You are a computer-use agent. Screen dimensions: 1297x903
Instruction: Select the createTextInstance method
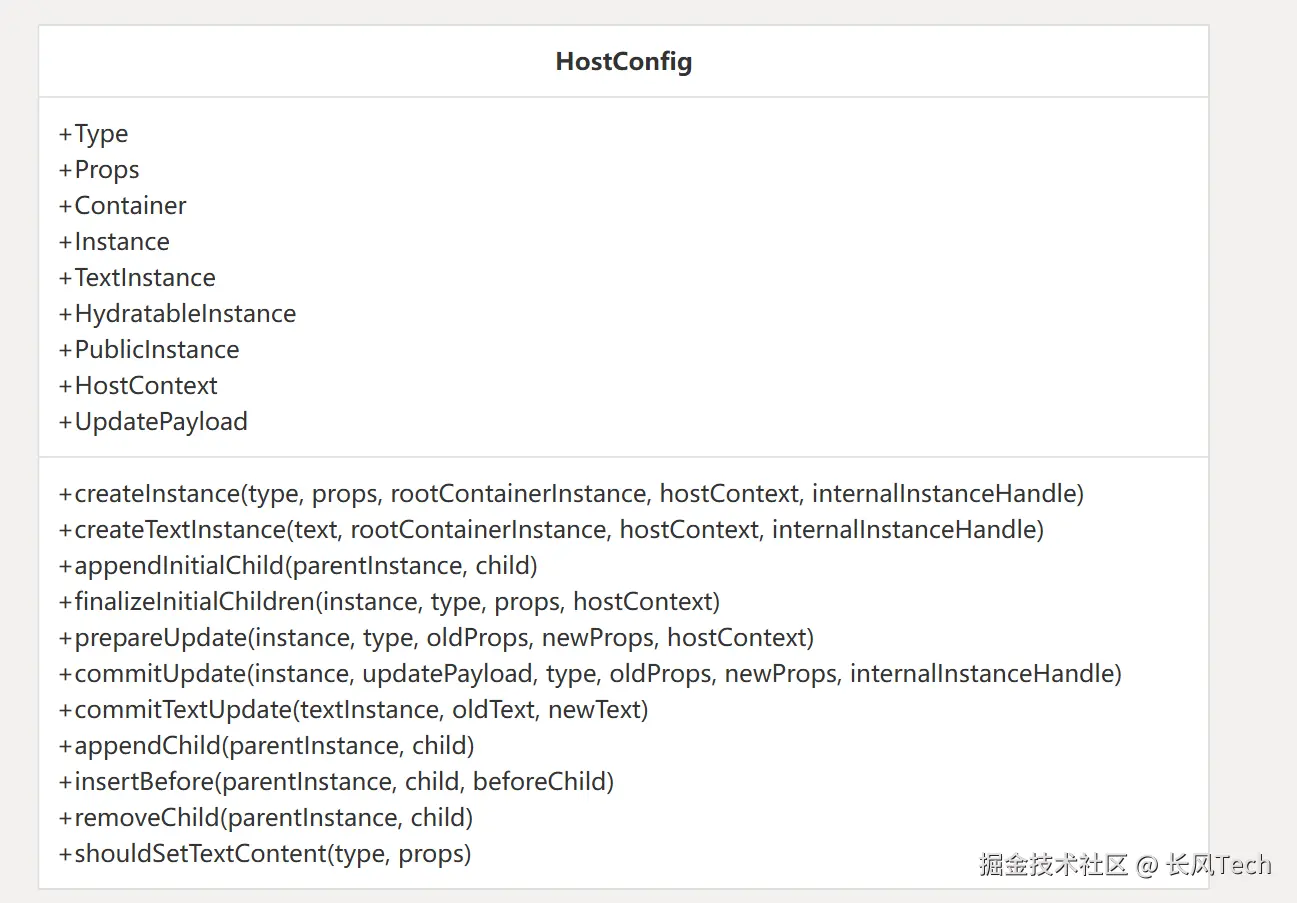coord(551,530)
